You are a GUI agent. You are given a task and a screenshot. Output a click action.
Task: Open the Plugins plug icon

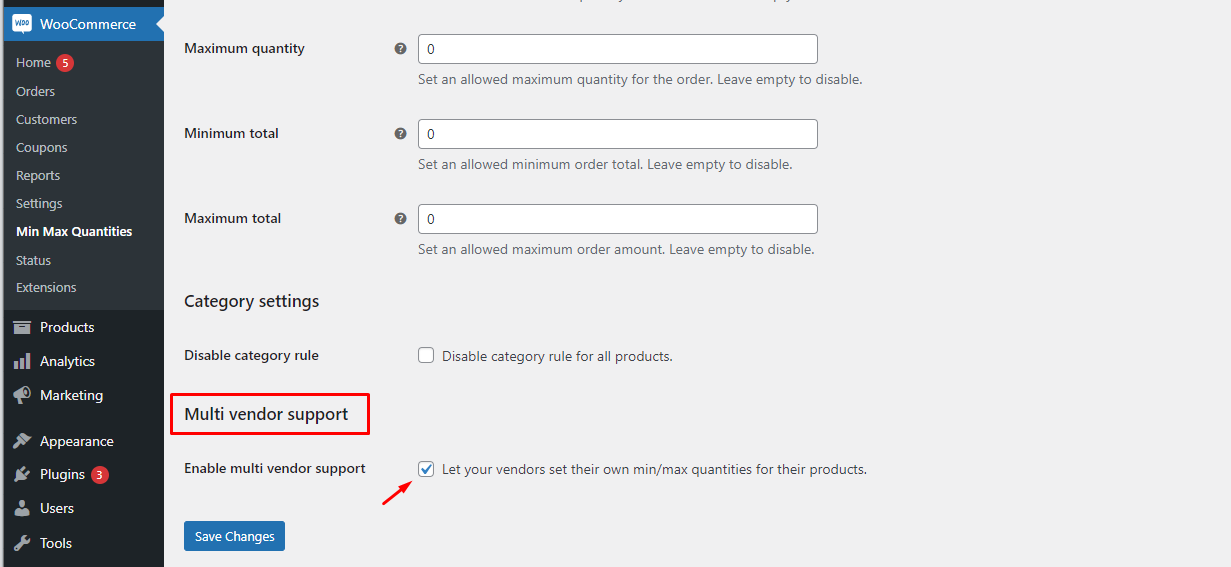pyautogui.click(x=22, y=475)
